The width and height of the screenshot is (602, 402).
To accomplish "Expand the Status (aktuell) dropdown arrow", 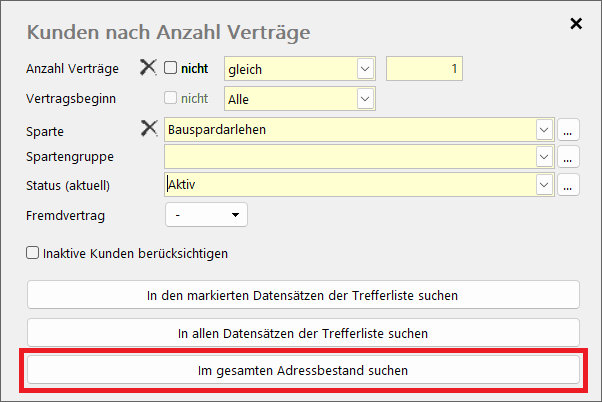I will click(544, 184).
